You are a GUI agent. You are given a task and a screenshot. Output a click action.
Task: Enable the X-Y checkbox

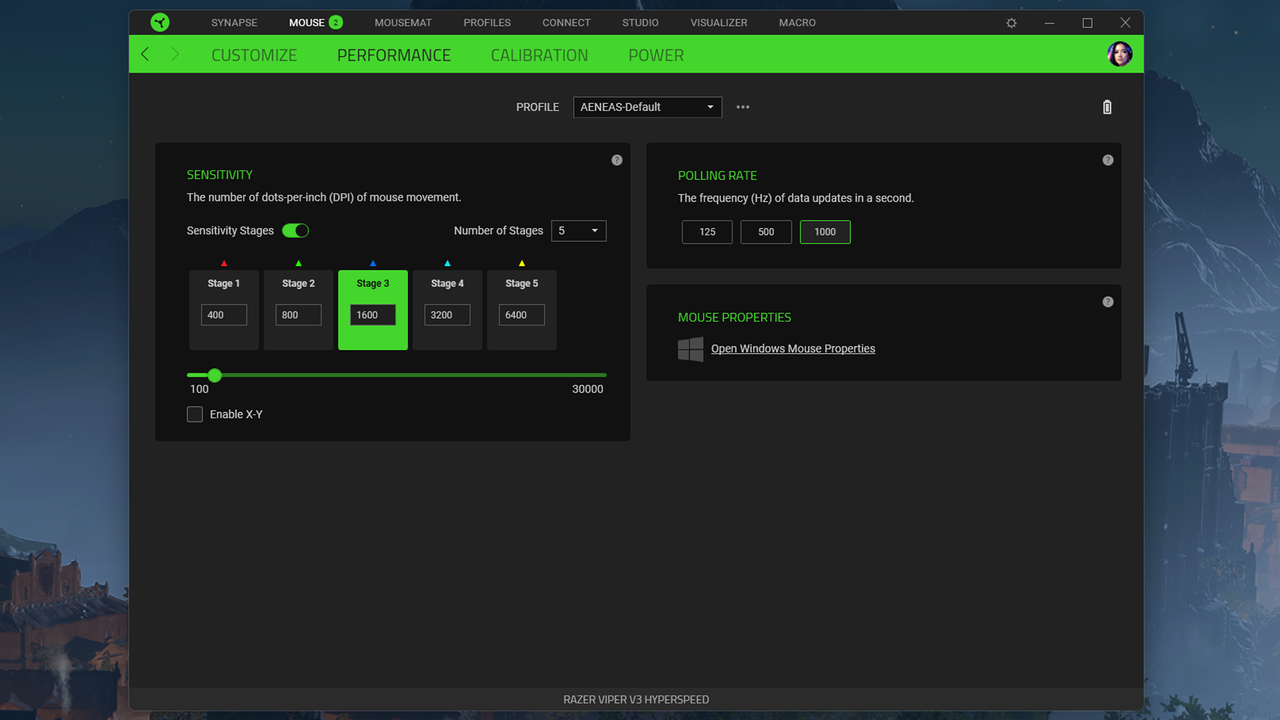195,414
